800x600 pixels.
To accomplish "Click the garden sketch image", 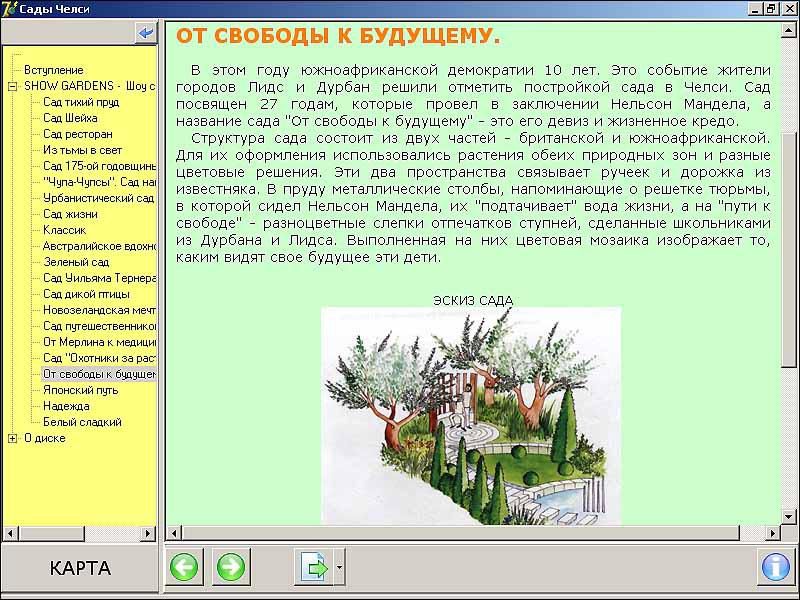I will (x=470, y=415).
